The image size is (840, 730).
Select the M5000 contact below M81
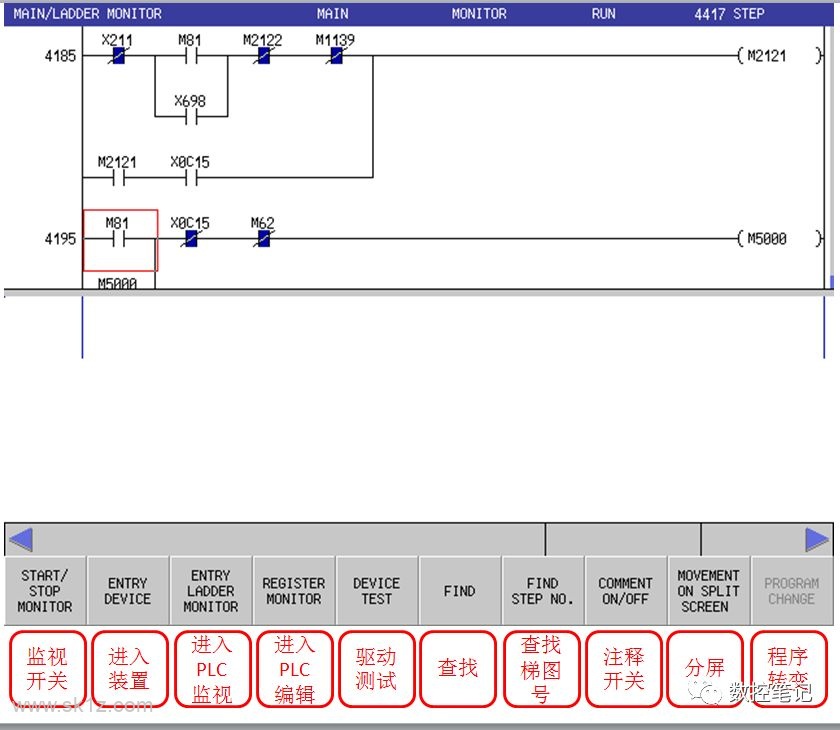(x=118, y=283)
